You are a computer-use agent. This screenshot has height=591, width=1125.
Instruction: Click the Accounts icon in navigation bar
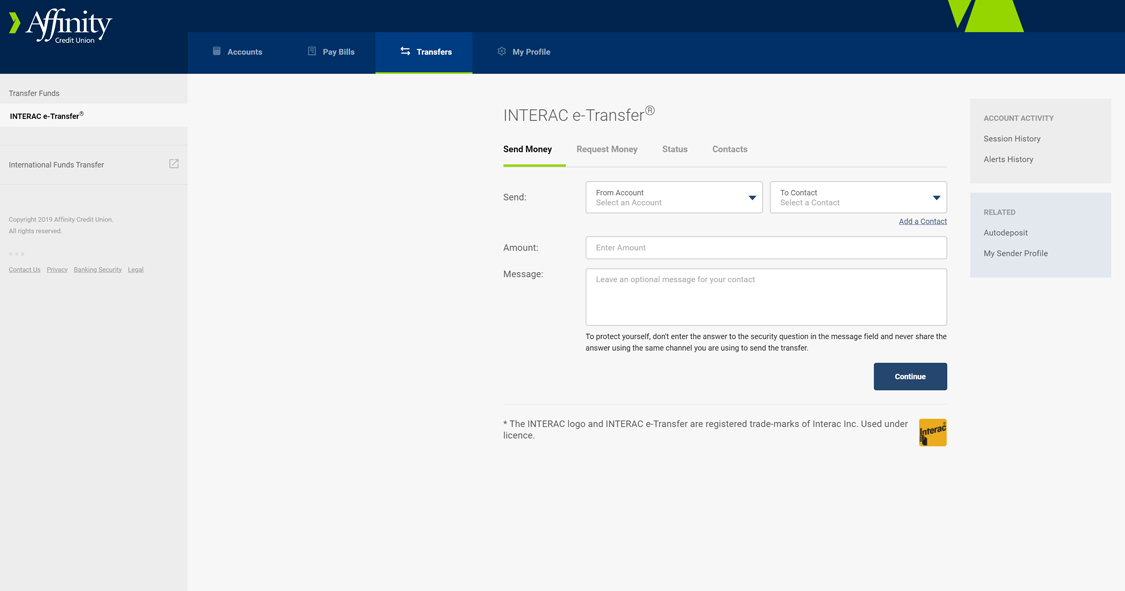tap(217, 51)
